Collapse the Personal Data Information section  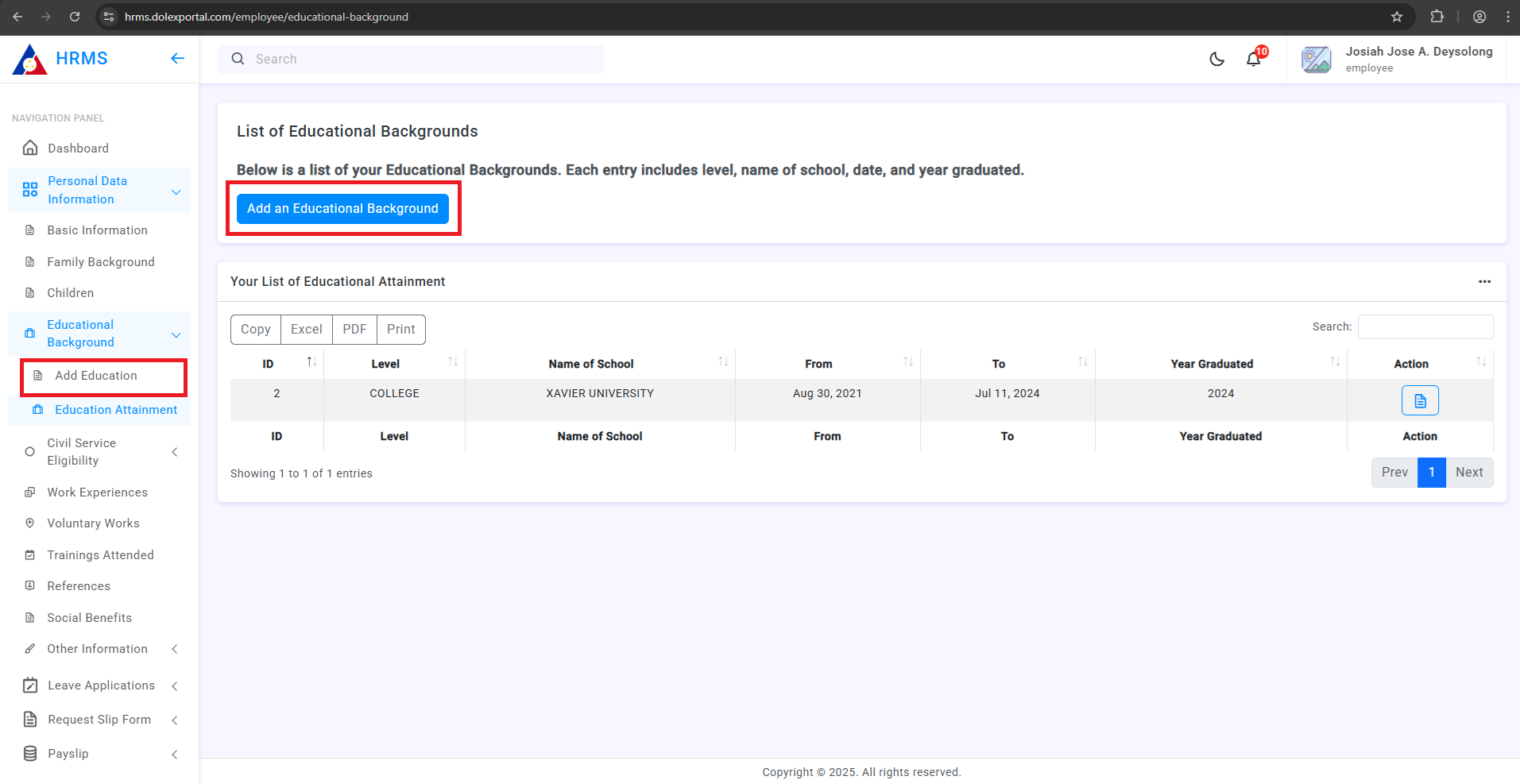(x=176, y=191)
